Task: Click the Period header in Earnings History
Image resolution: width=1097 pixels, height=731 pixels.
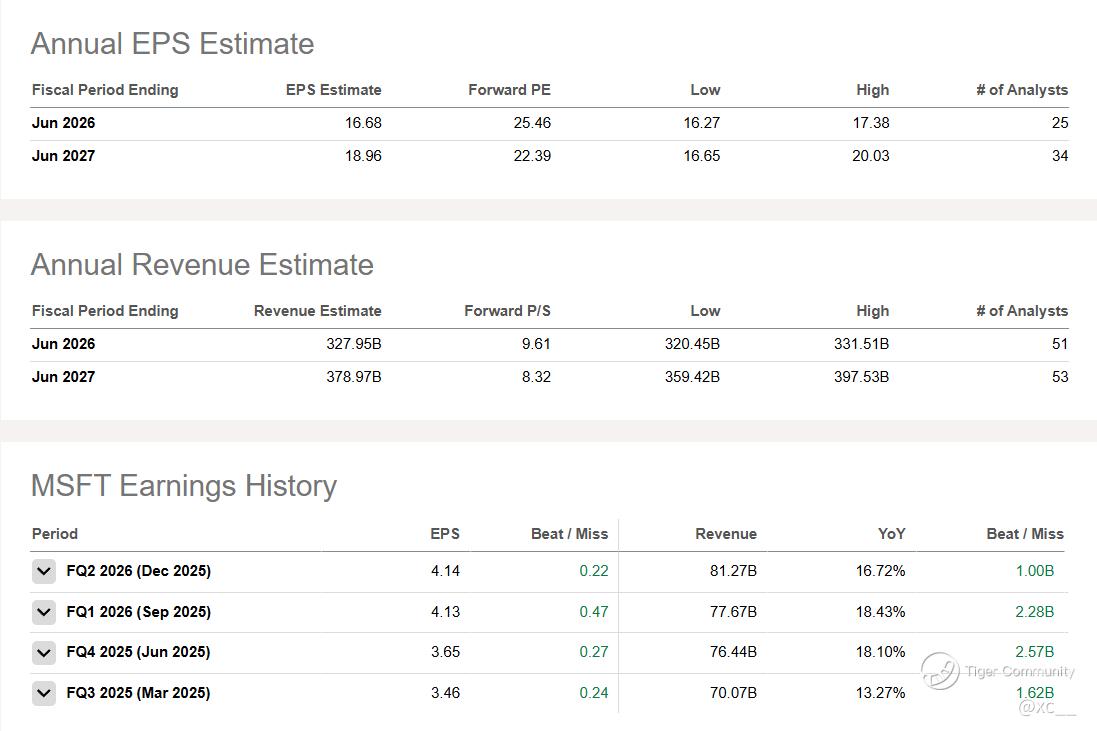Action: [55, 534]
